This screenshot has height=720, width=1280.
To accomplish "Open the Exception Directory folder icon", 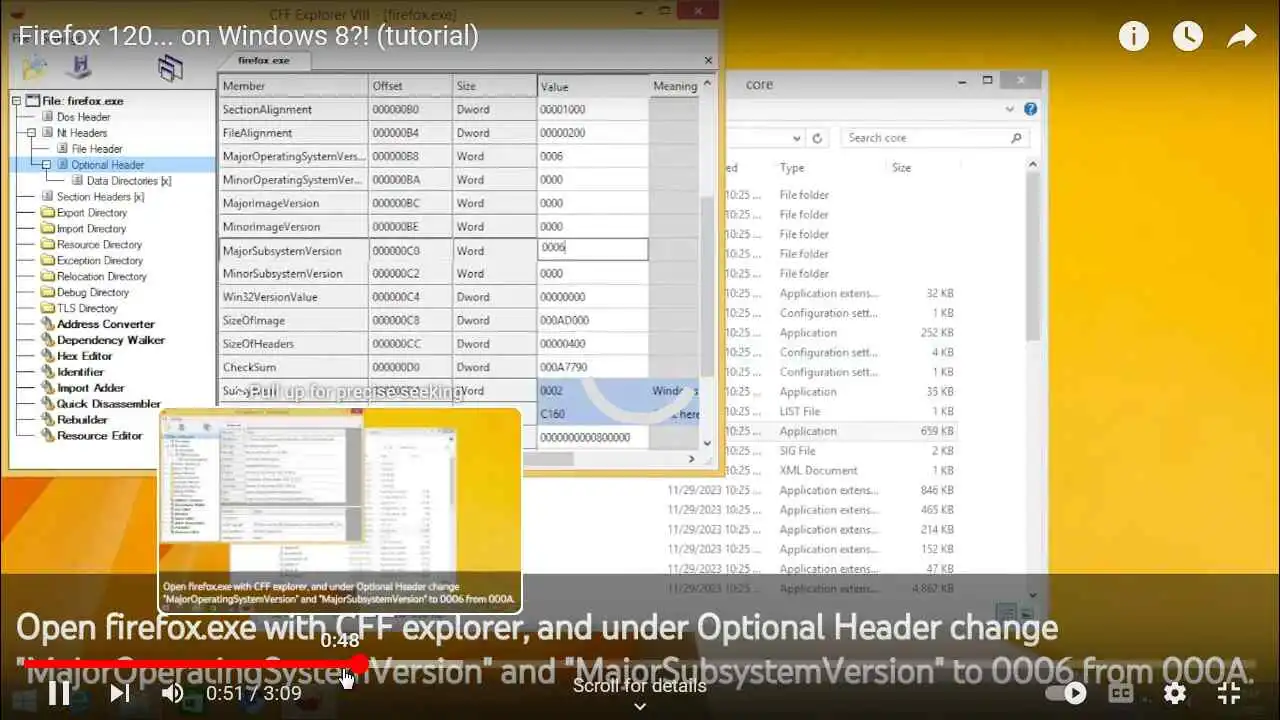I will (x=48, y=261).
